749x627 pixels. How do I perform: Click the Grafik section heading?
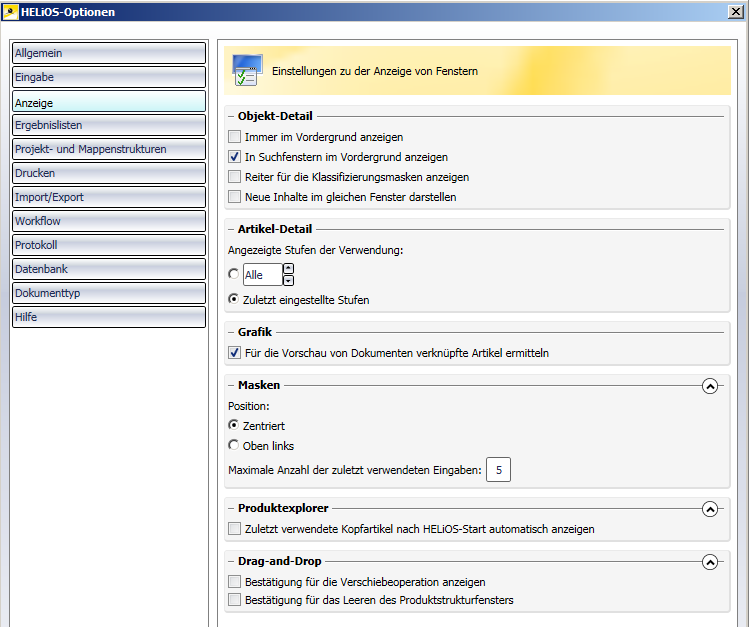pos(255,332)
